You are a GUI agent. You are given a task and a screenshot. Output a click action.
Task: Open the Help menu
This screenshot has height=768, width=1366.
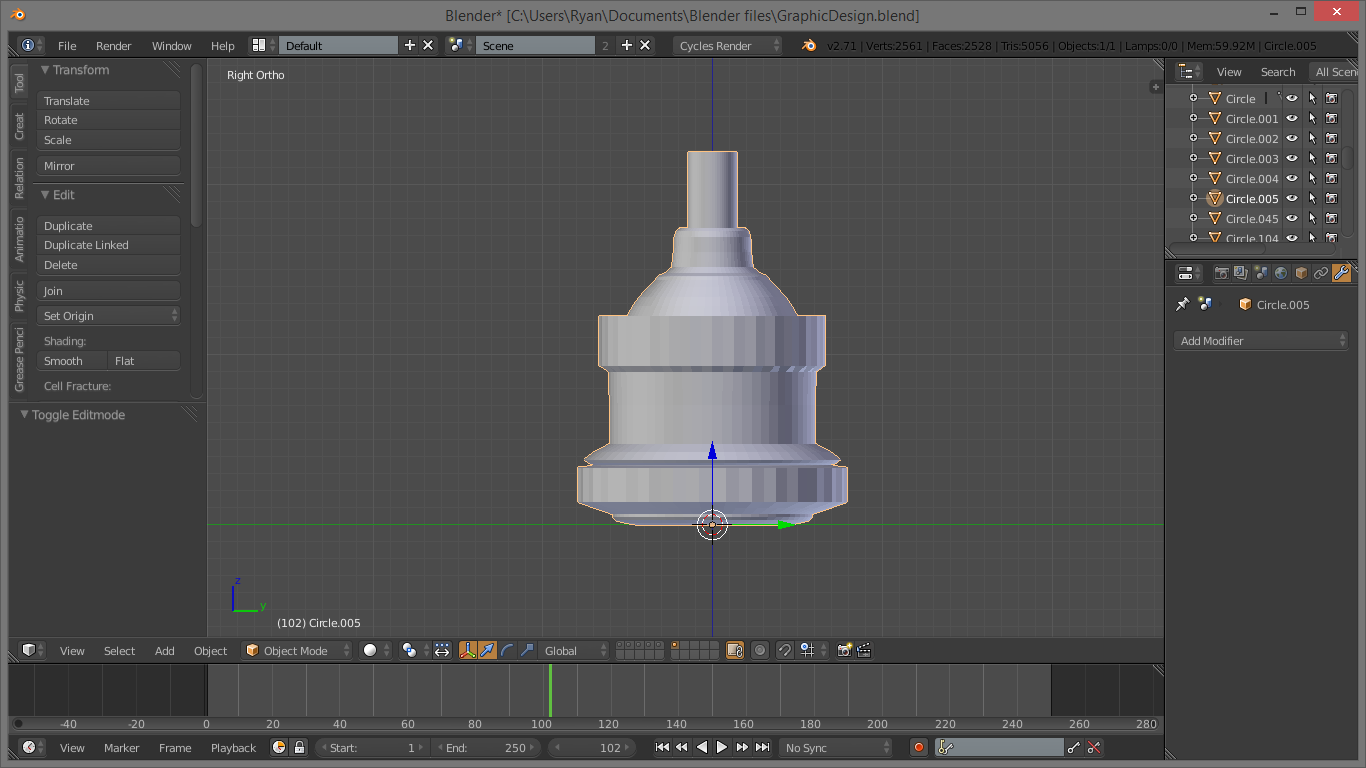point(222,45)
